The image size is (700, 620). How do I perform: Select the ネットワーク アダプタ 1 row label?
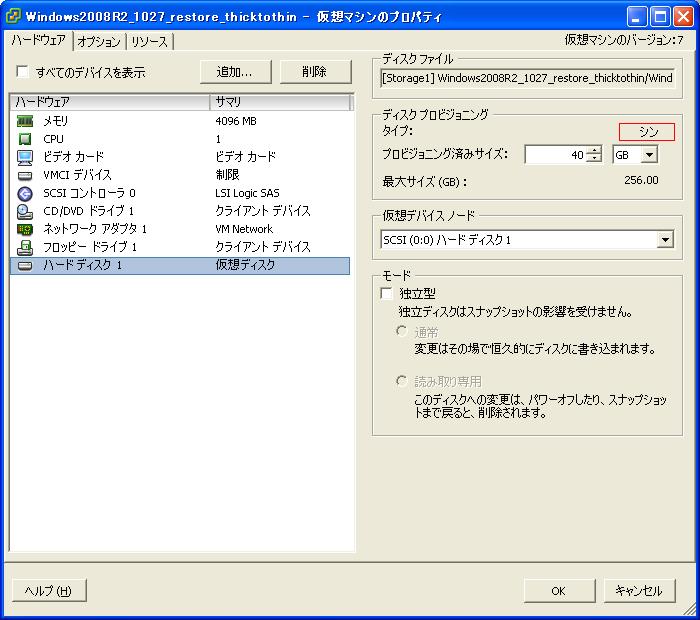point(95,229)
